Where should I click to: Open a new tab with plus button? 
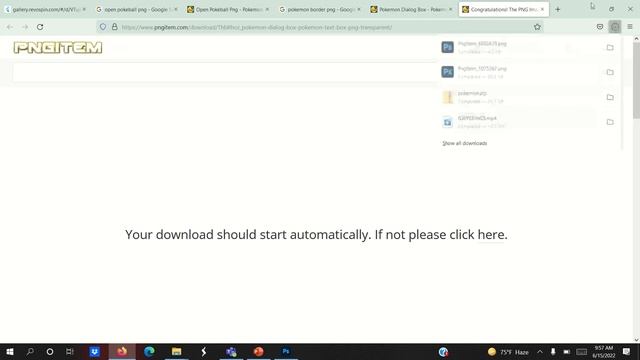[558, 9]
